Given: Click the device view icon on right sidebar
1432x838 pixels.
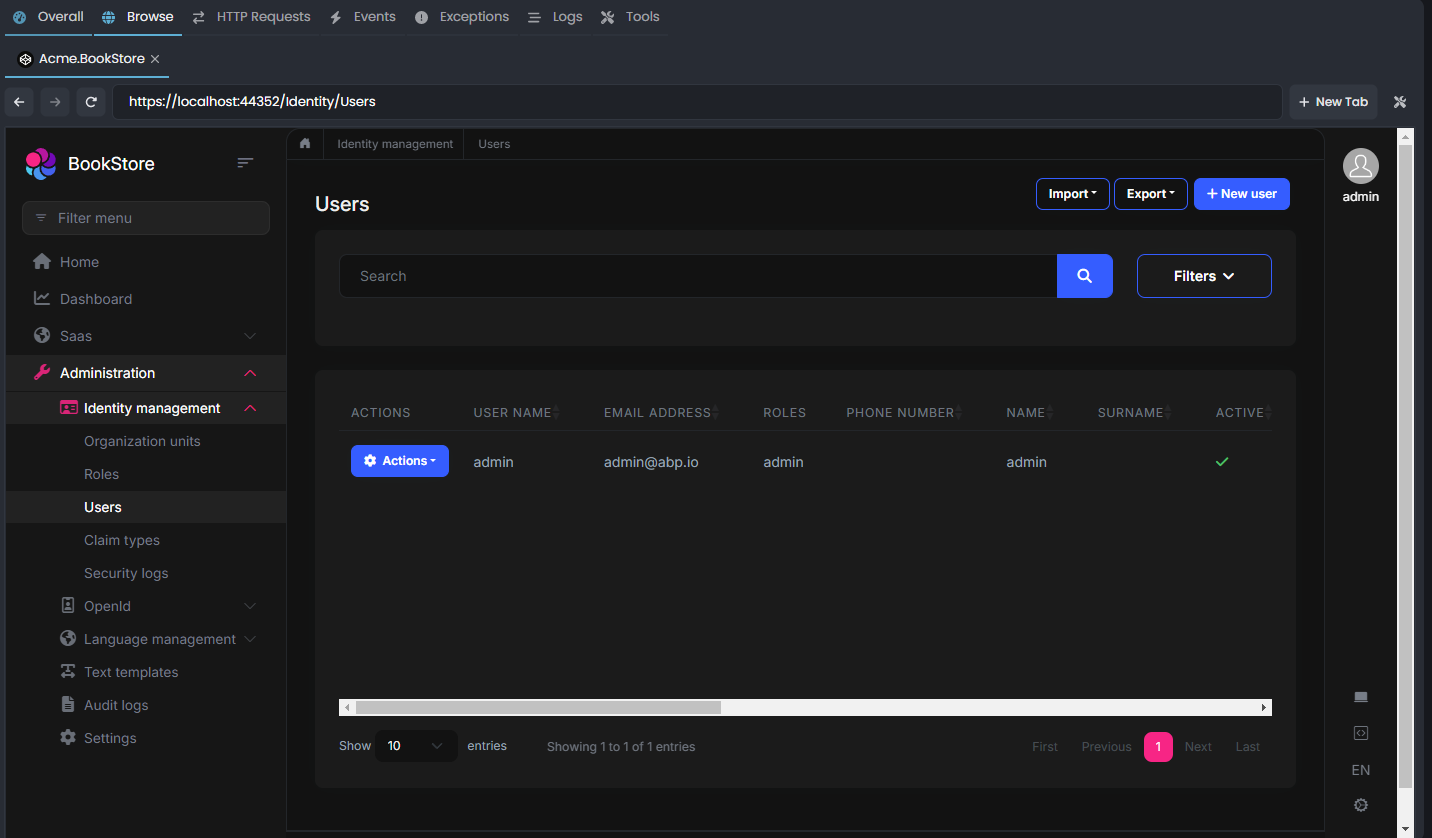Looking at the screenshot, I should (x=1360, y=697).
